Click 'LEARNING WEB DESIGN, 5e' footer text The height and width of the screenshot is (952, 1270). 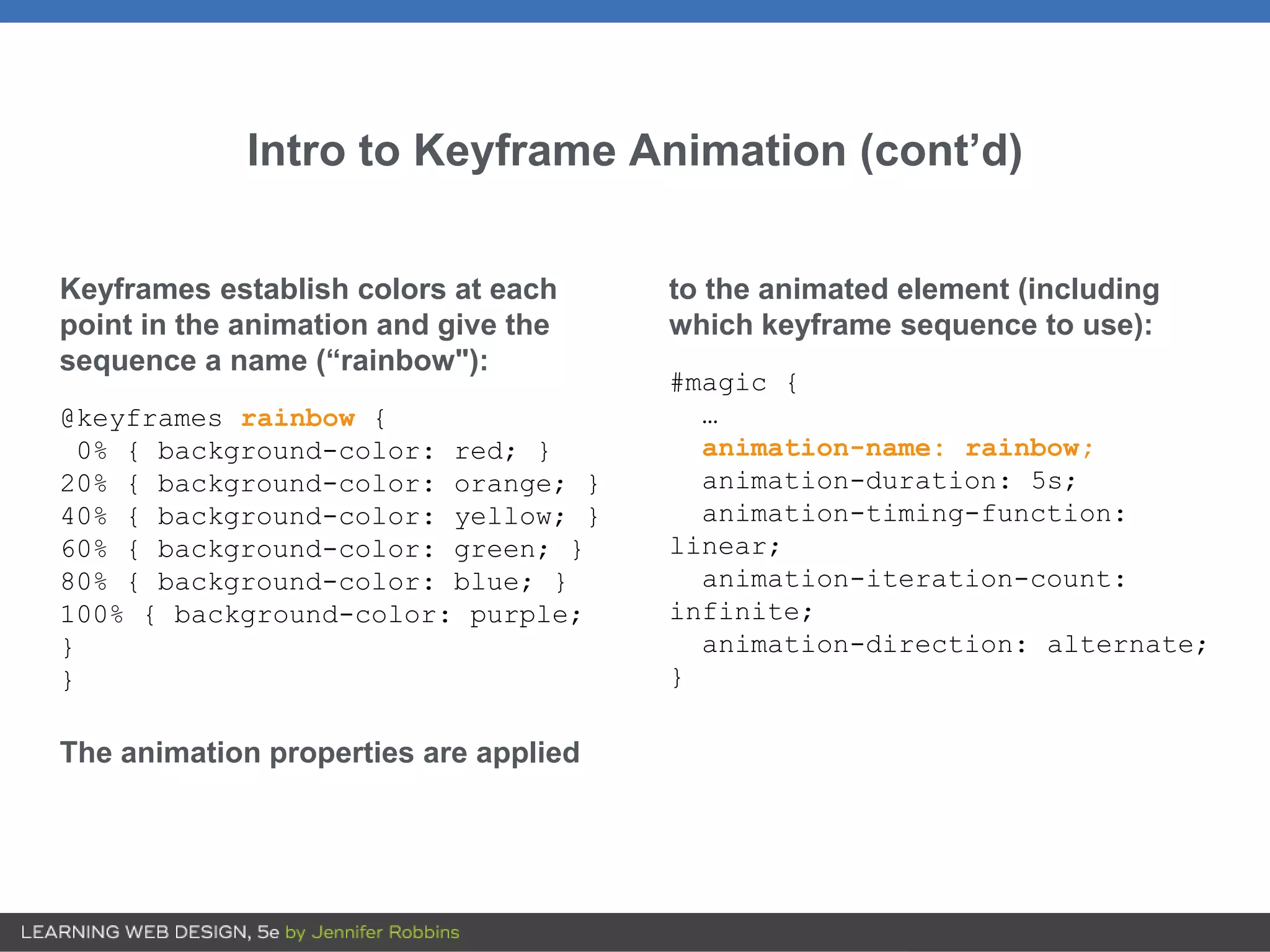click(x=150, y=932)
